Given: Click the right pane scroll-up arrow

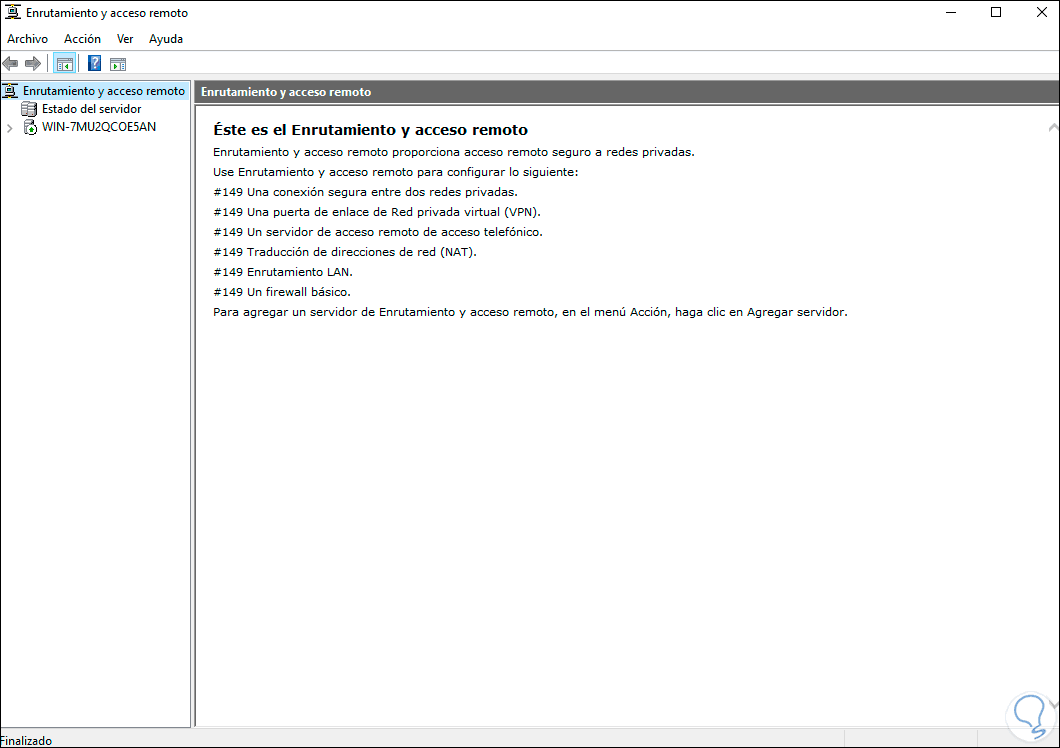Looking at the screenshot, I should pyautogui.click(x=1053, y=127).
